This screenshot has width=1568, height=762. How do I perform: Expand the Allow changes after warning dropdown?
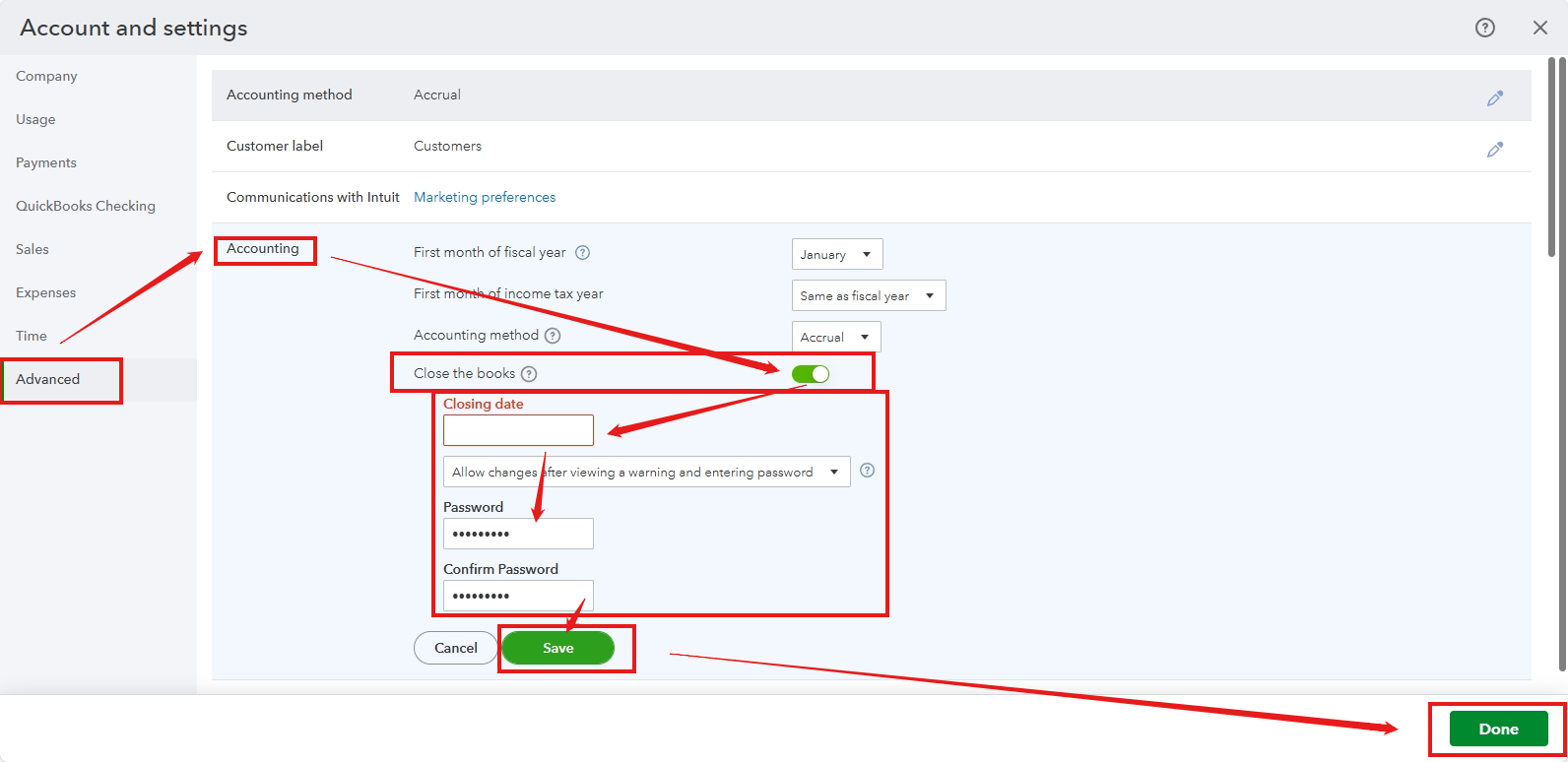(646, 472)
